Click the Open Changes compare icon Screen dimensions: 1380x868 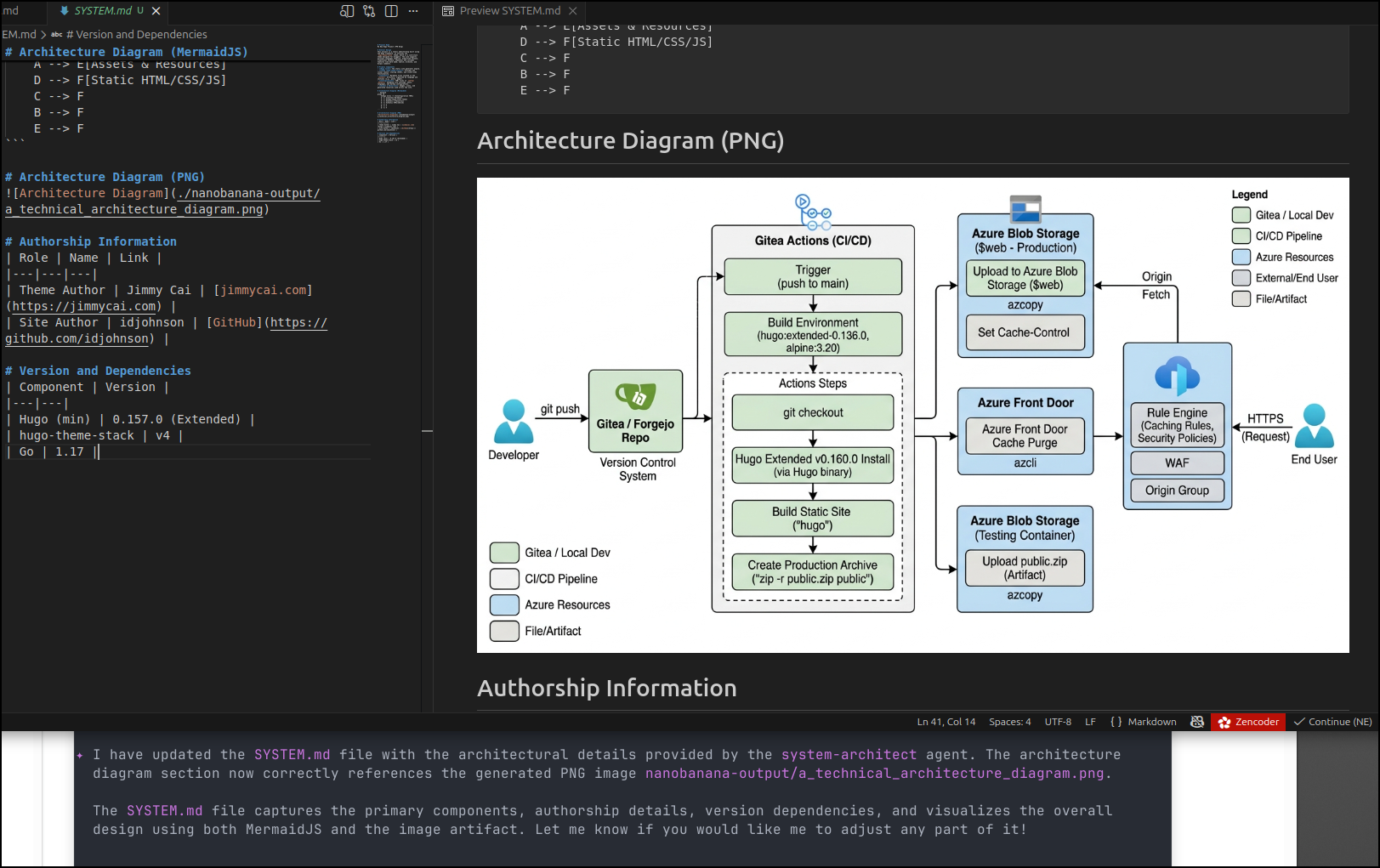tap(369, 11)
